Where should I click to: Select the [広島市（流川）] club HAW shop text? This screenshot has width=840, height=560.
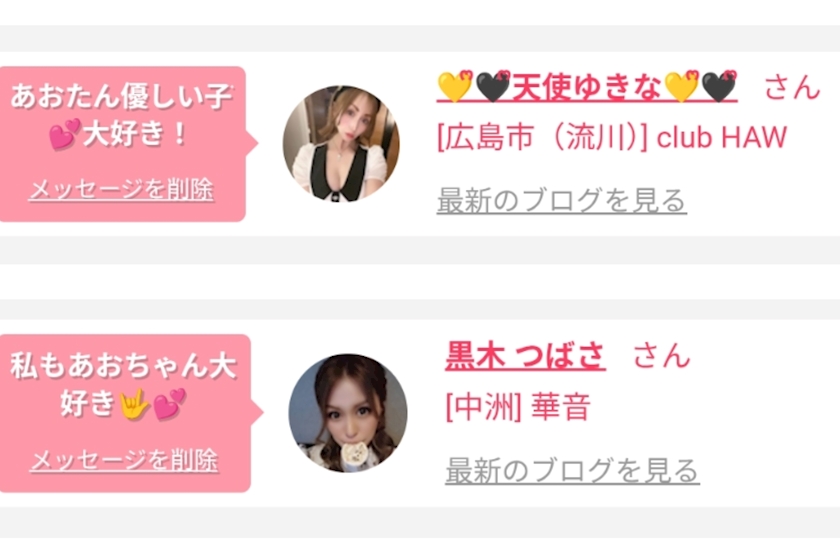(x=612, y=137)
